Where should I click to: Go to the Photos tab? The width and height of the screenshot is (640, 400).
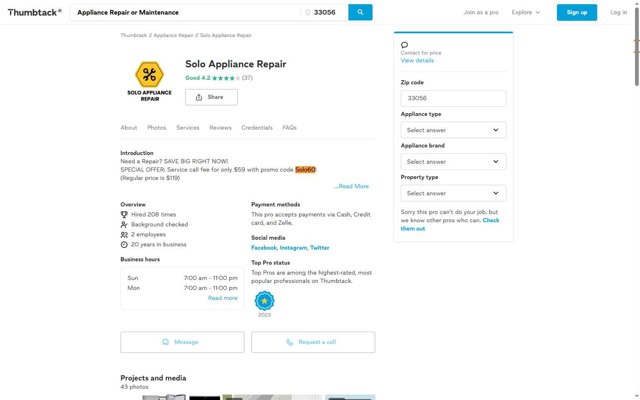(157, 128)
